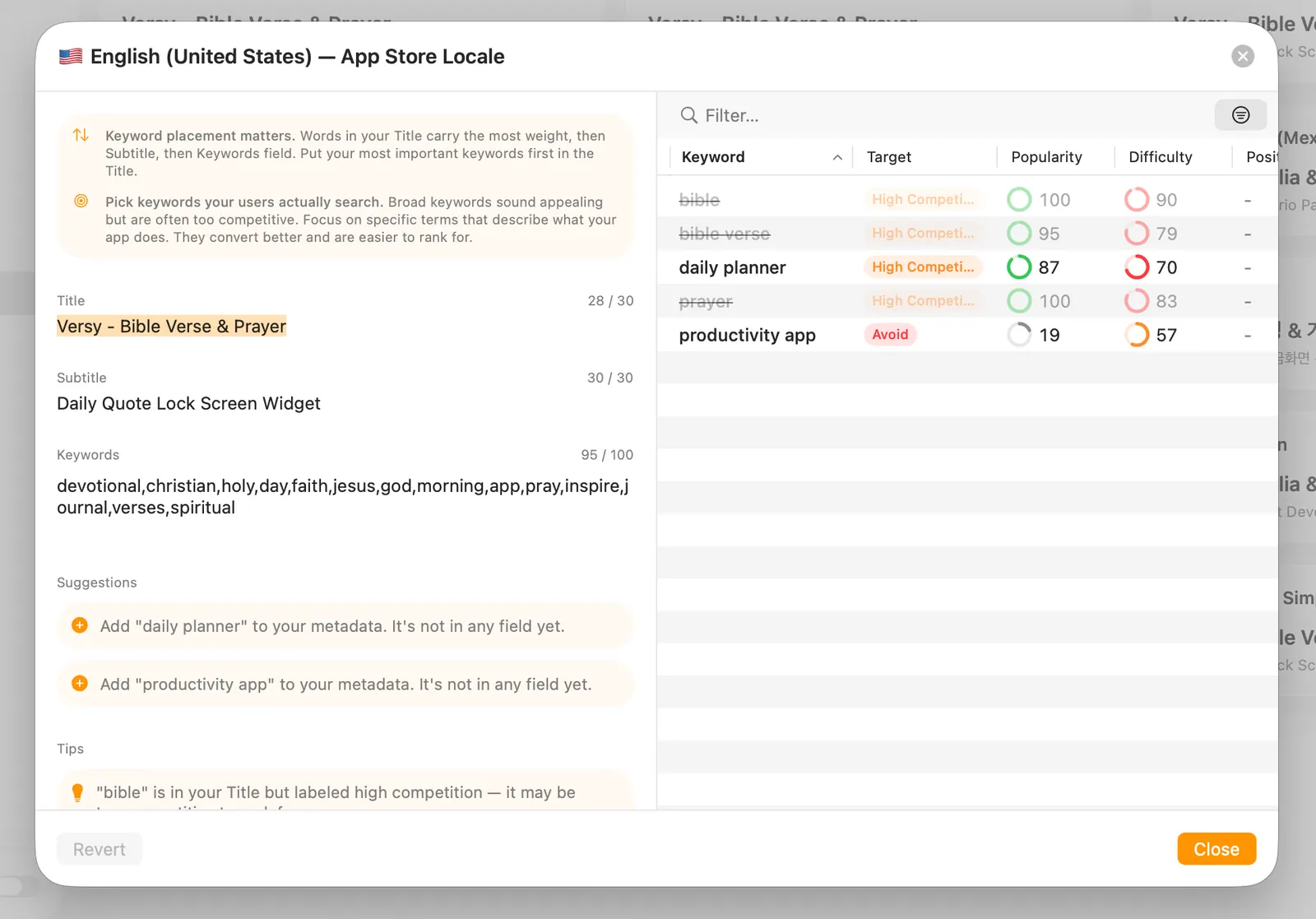
Task: Click the 'Add daily planner' suggestion text
Action: (332, 626)
